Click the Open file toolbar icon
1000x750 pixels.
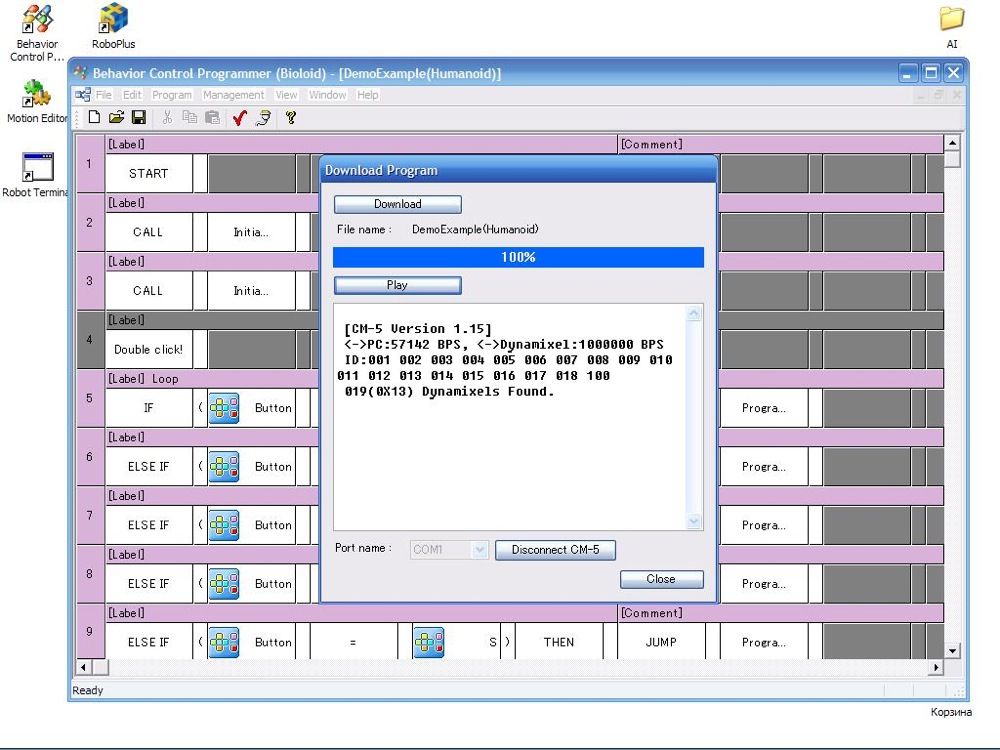pos(116,117)
